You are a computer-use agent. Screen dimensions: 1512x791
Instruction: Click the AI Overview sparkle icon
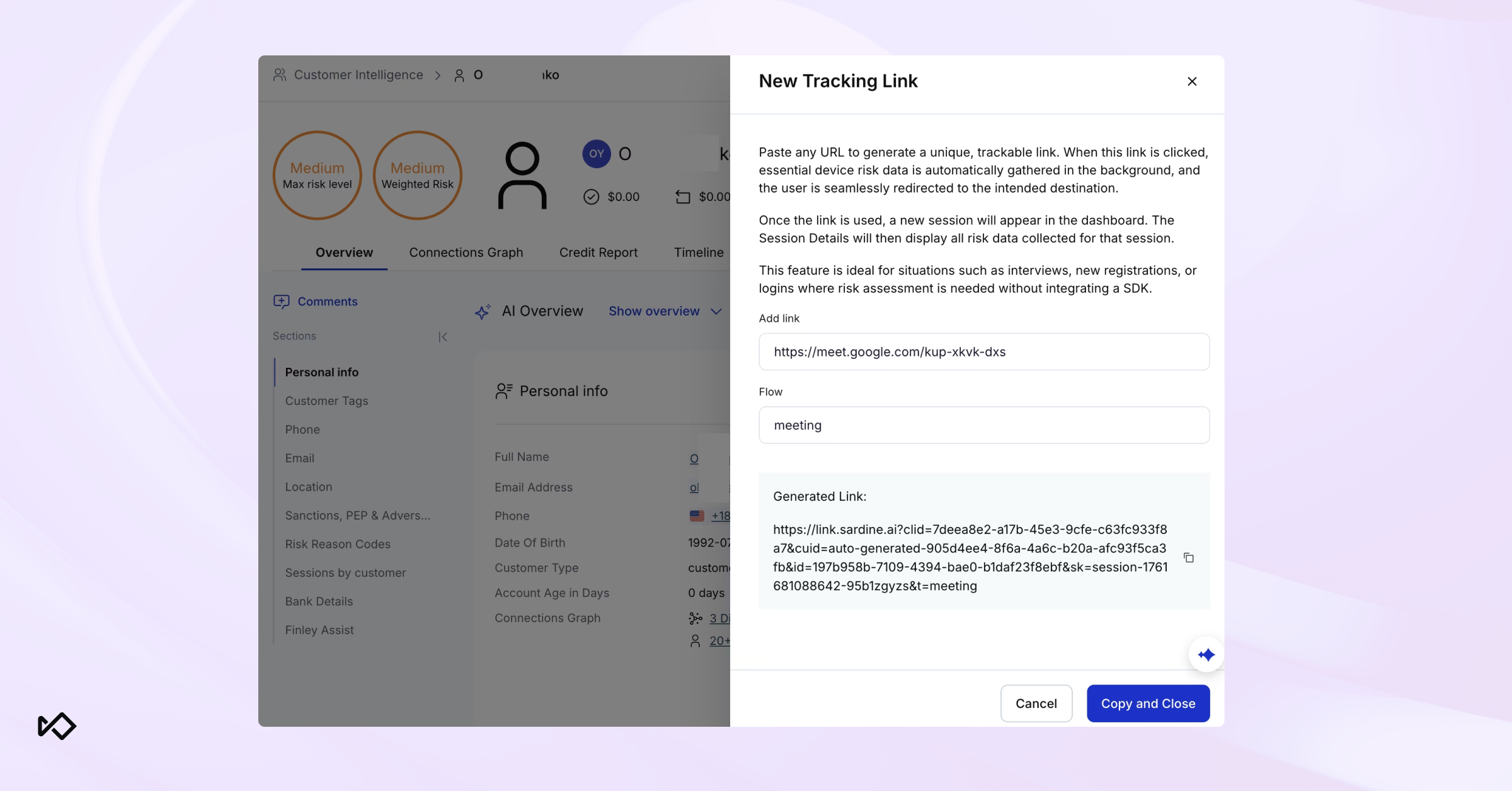click(x=483, y=312)
